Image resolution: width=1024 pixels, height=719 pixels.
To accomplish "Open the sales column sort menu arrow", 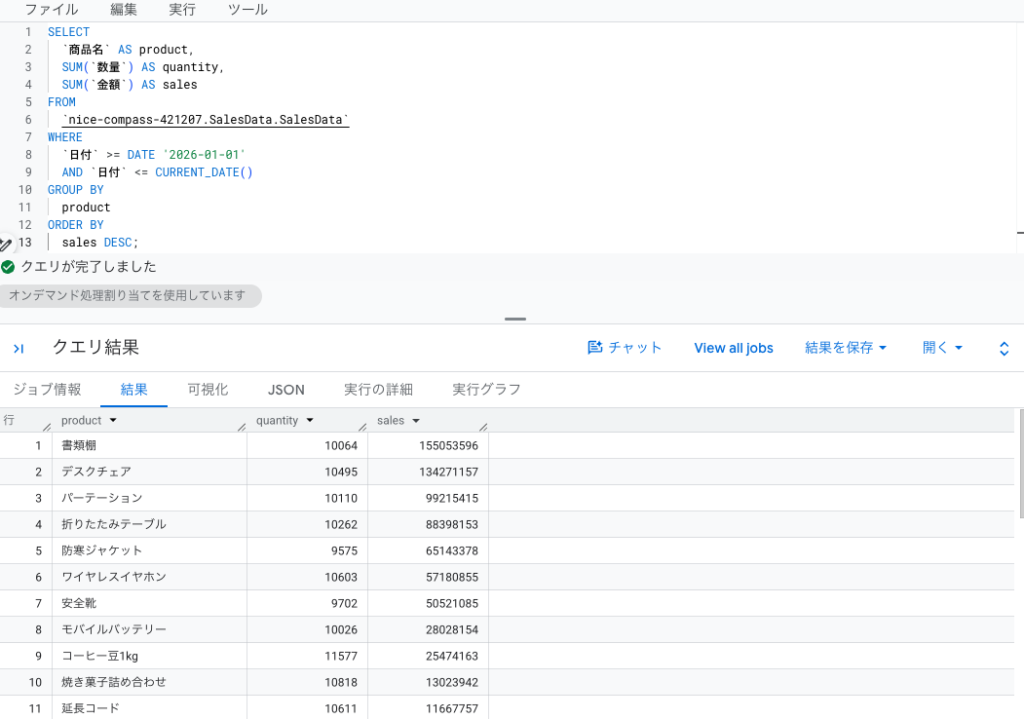I will click(416, 421).
